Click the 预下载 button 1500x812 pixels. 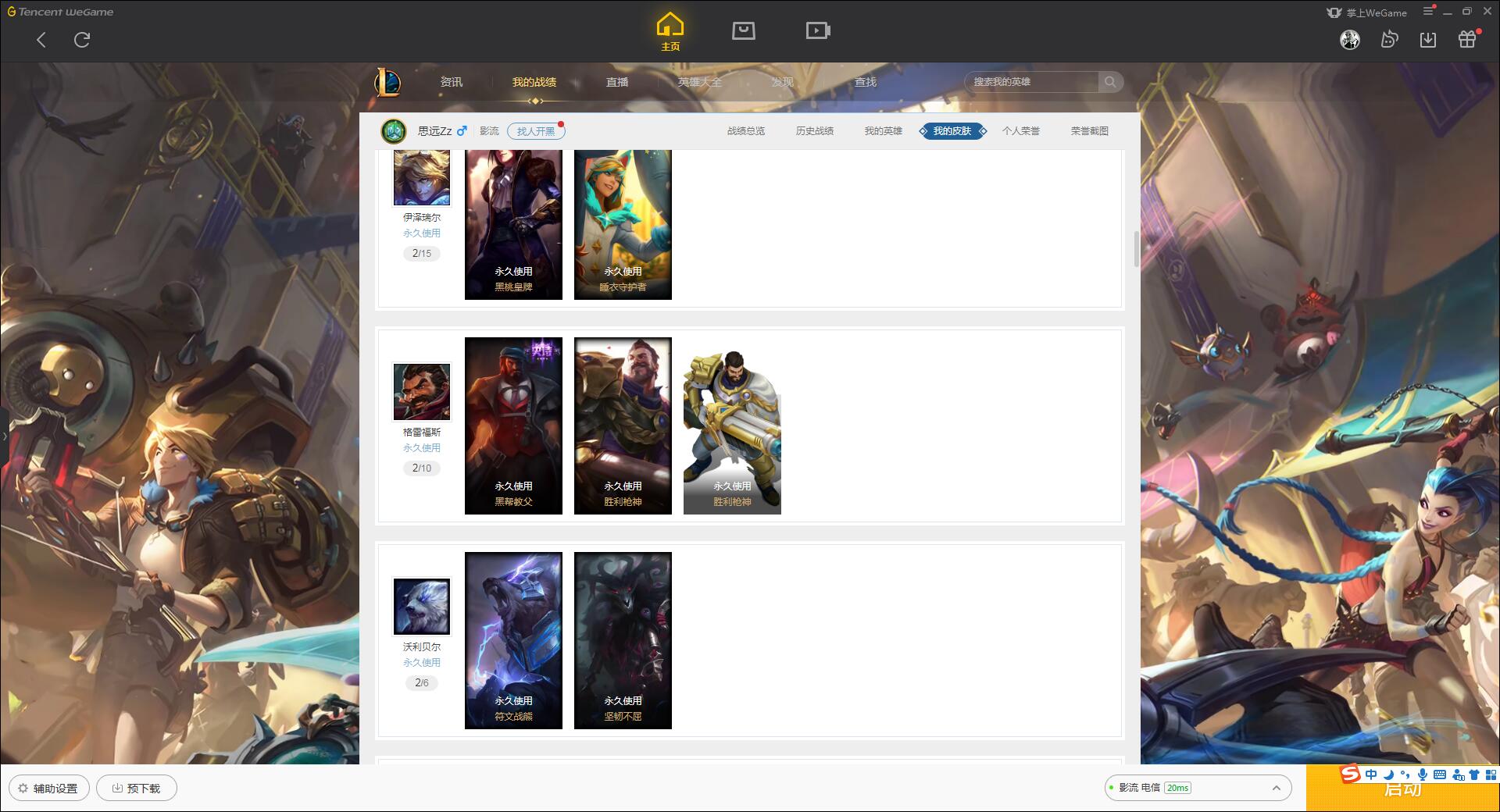point(137,789)
